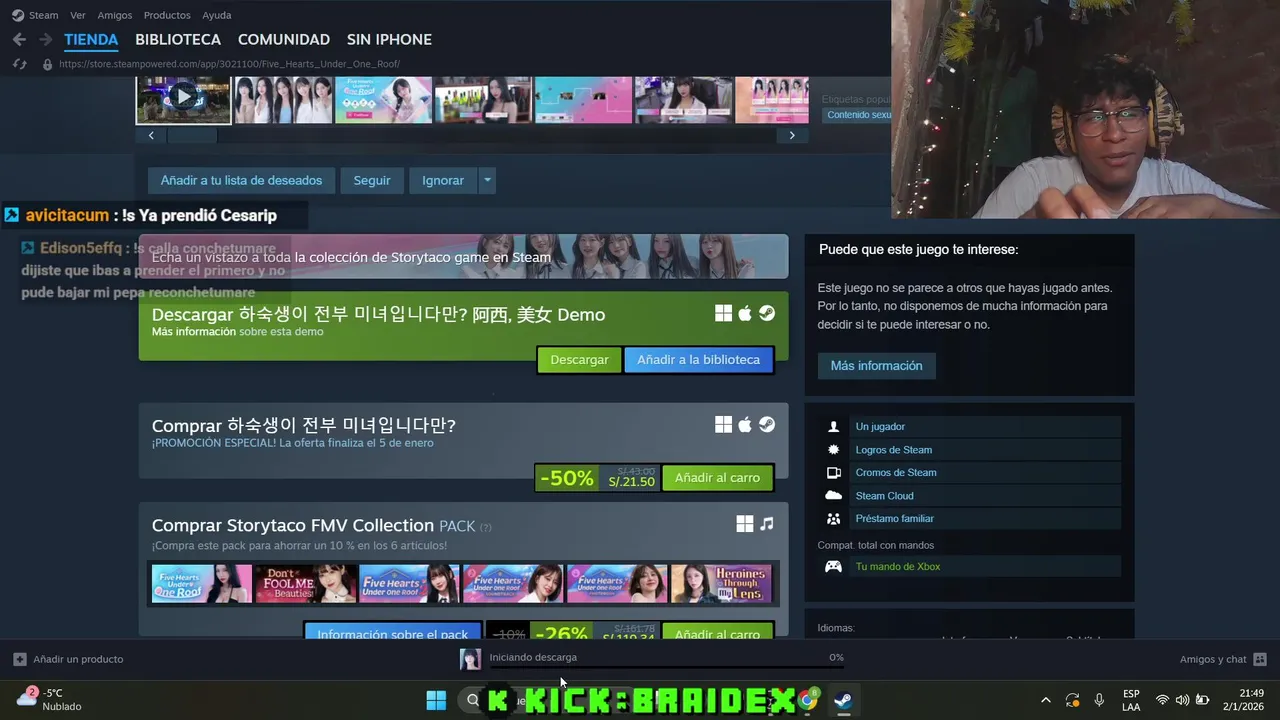Click the Windows icon in the Demo row

723,314
